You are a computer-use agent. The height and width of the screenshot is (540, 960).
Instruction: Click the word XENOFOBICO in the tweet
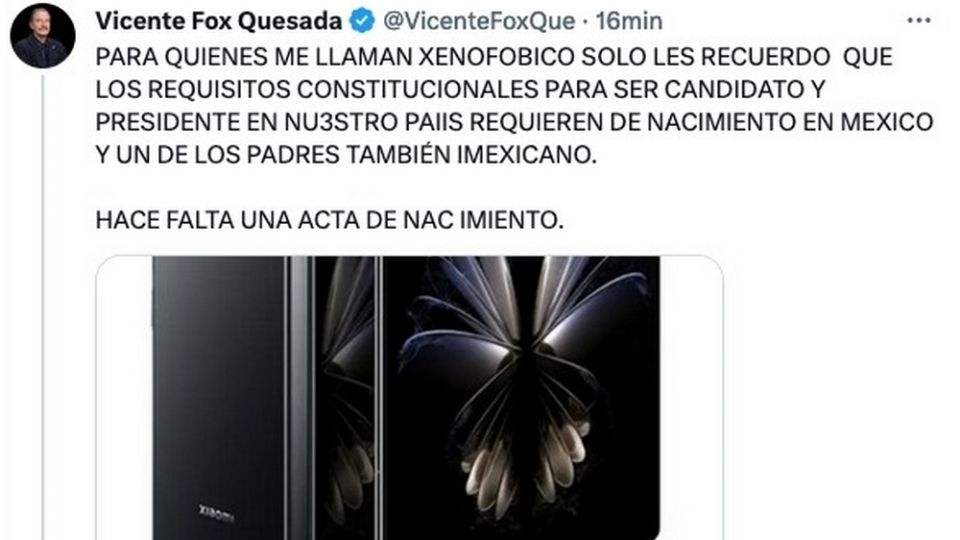(x=497, y=57)
